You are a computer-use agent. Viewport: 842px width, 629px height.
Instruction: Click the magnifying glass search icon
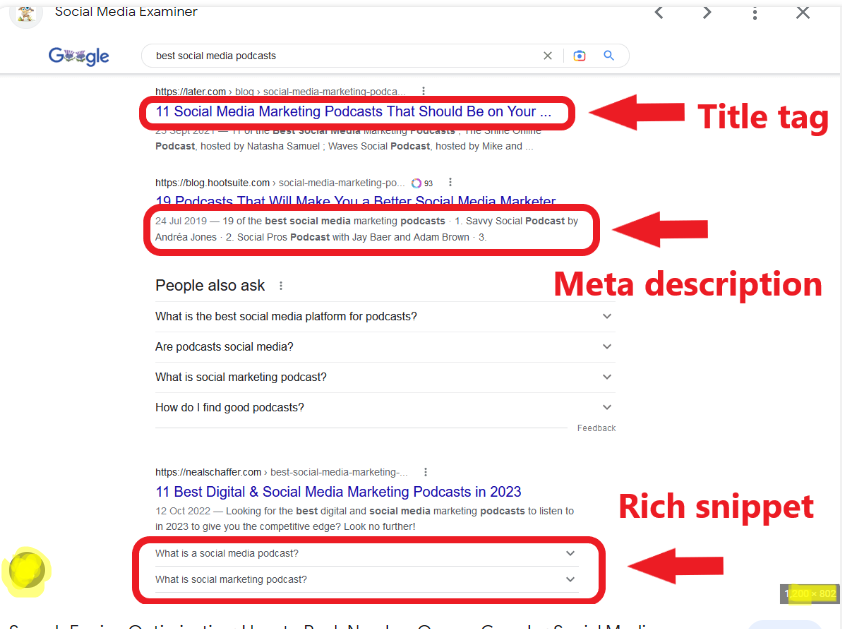tap(609, 56)
